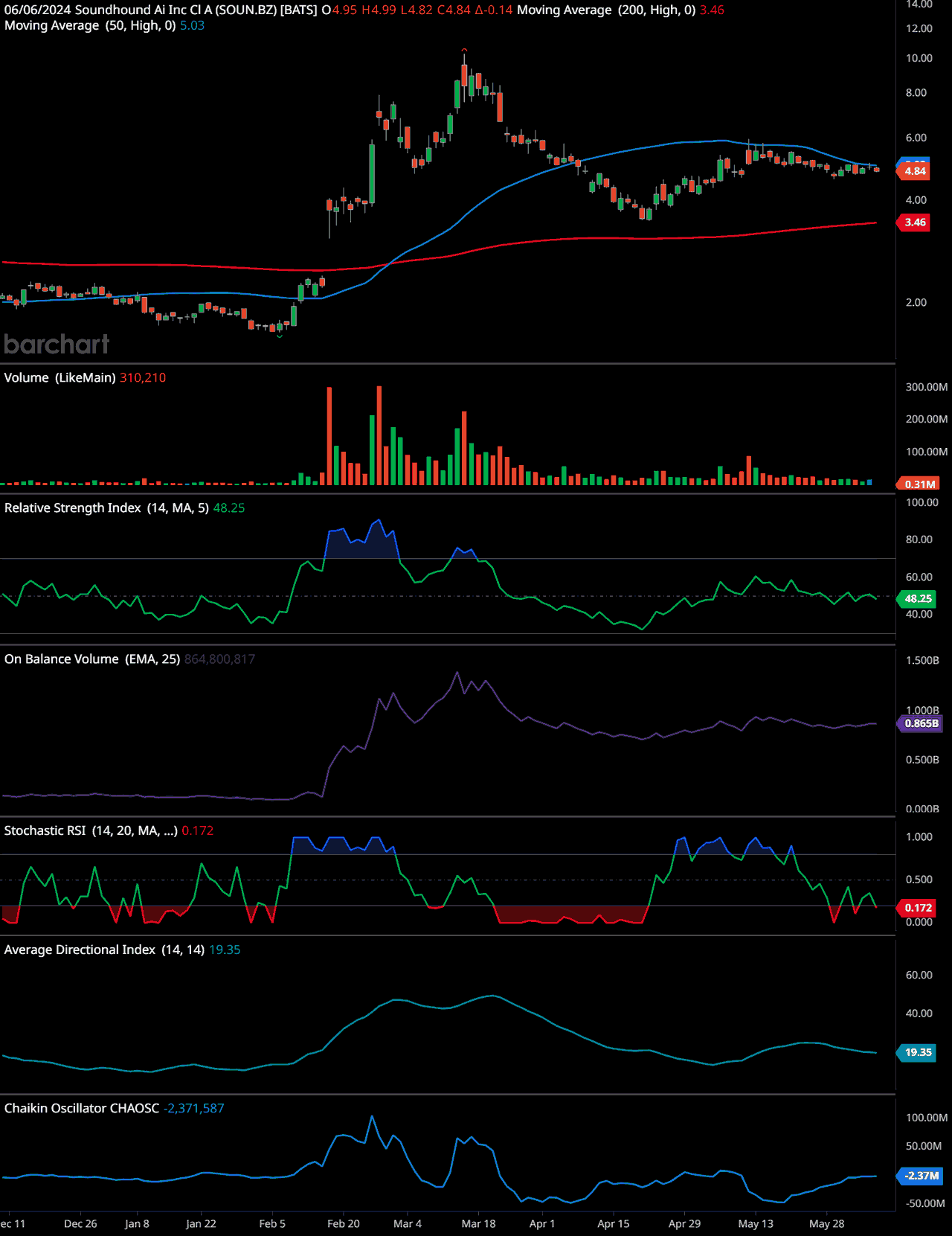Select the On Balance Volume indicator title

(61, 659)
